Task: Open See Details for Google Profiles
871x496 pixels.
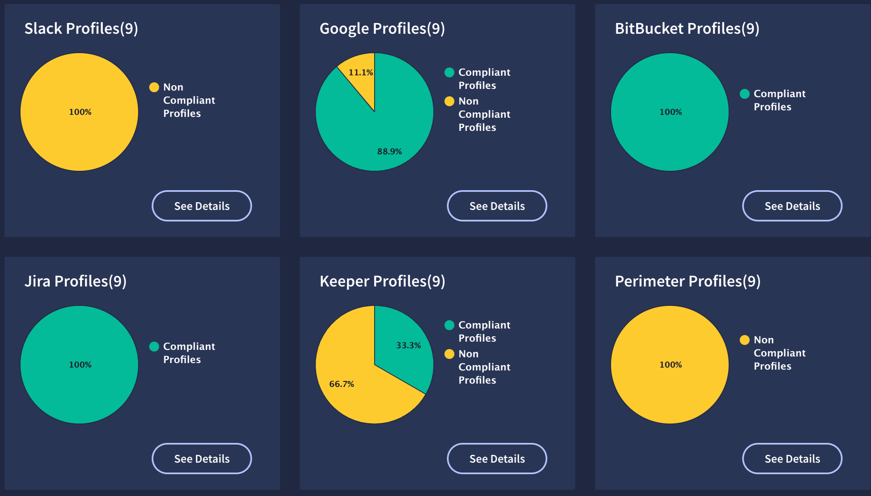Action: [x=497, y=206]
